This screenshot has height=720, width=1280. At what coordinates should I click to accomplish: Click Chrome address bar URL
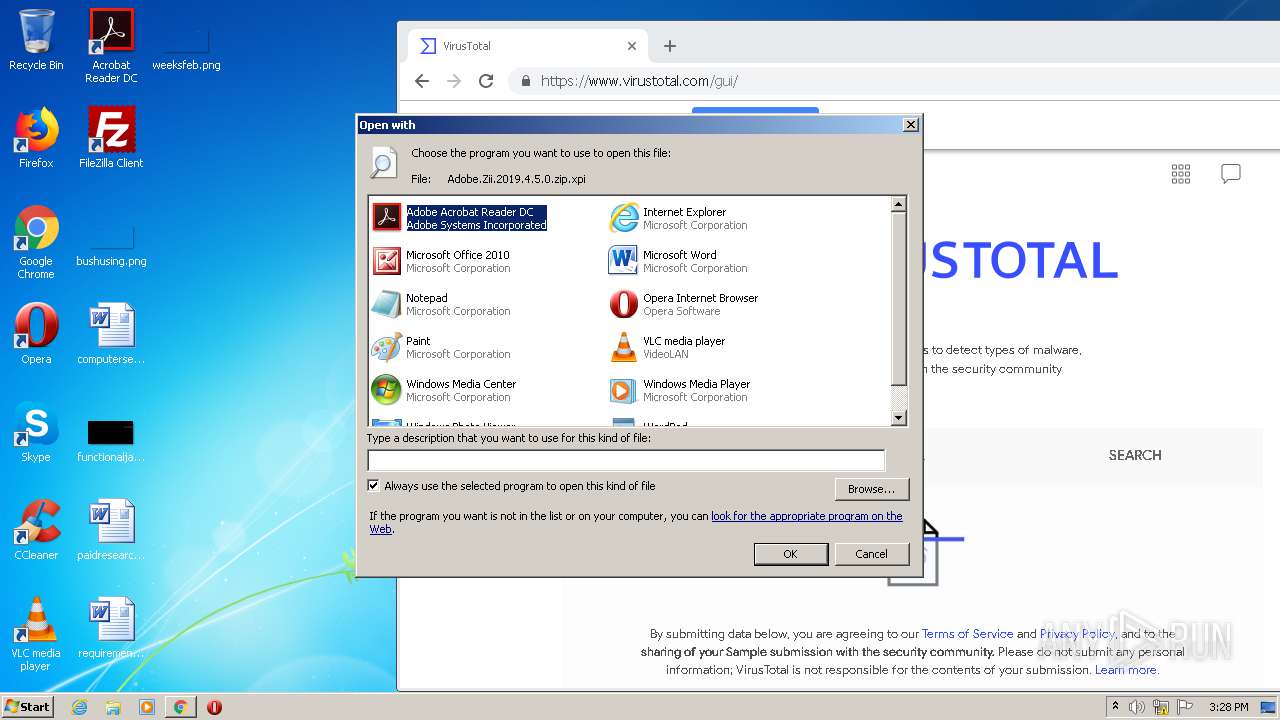(x=639, y=81)
